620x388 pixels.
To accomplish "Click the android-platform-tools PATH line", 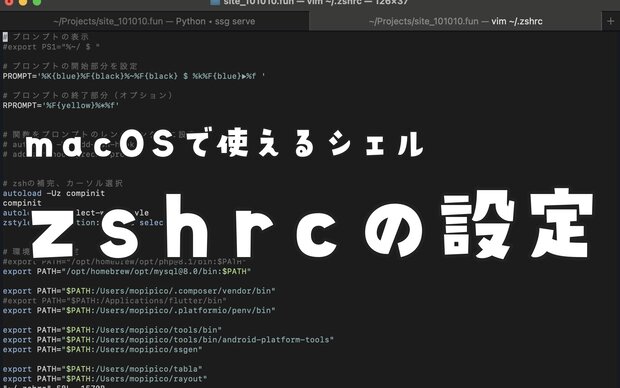I will point(168,340).
